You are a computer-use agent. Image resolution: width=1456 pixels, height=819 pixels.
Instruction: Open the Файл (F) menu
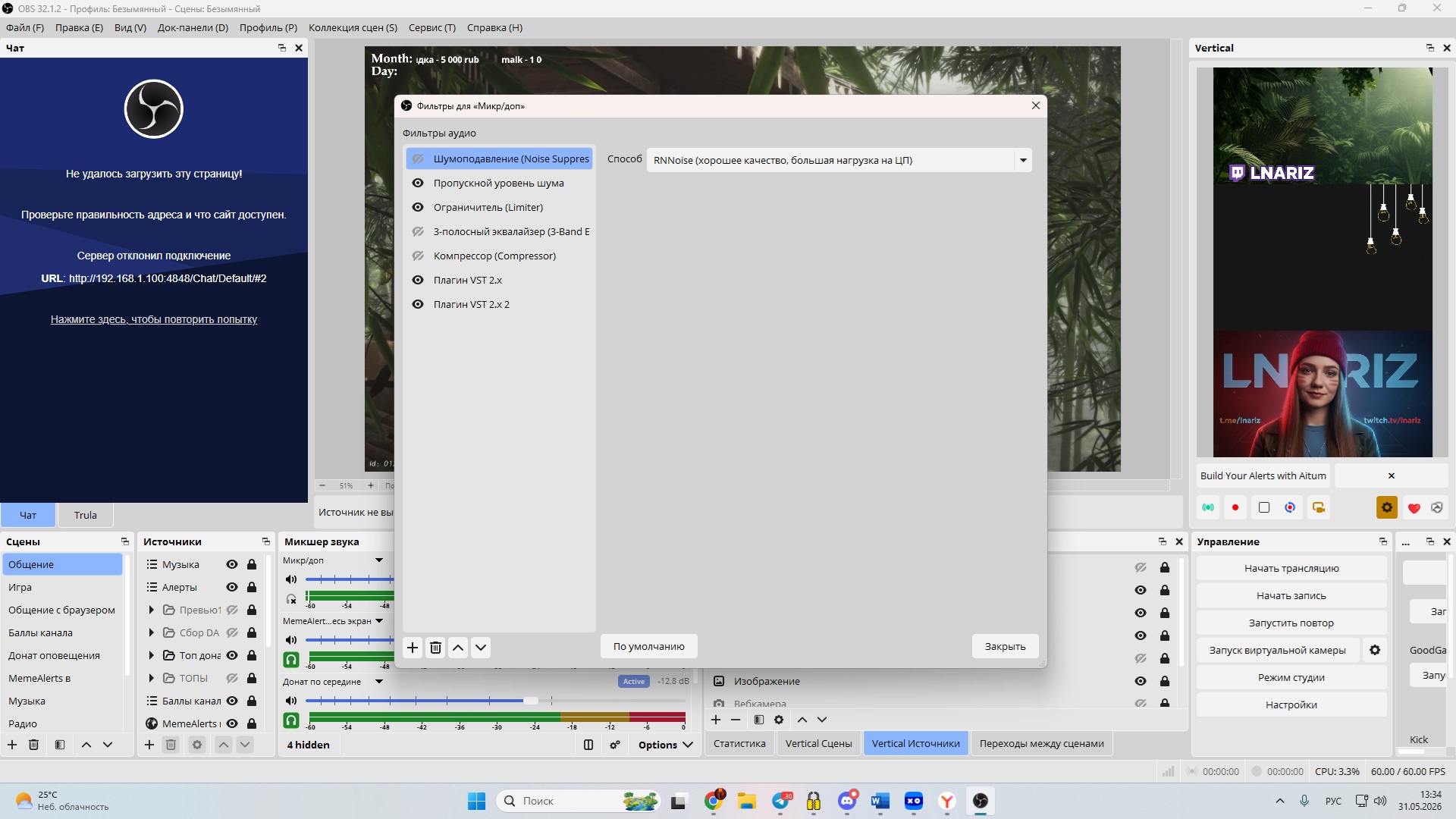(x=25, y=27)
